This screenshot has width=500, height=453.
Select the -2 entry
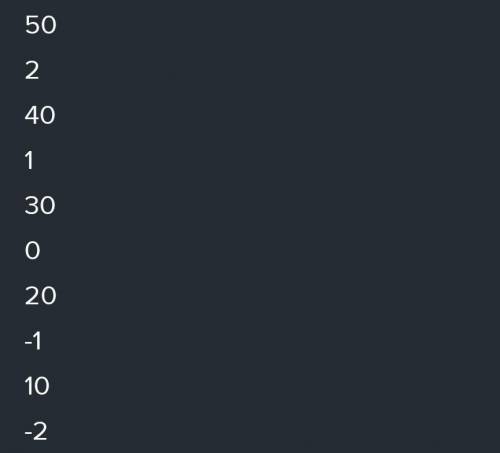click(x=36, y=431)
